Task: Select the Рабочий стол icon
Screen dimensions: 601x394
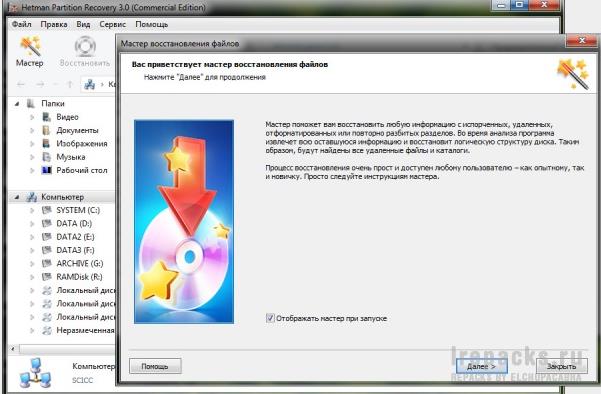Action: click(x=46, y=170)
